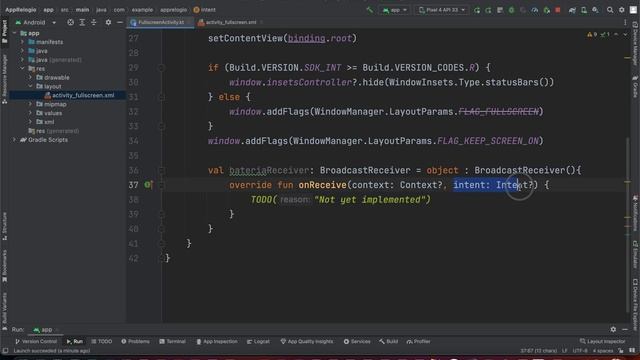
Task: Open Layout Inspector tool window
Action: pyautogui.click(x=602, y=341)
